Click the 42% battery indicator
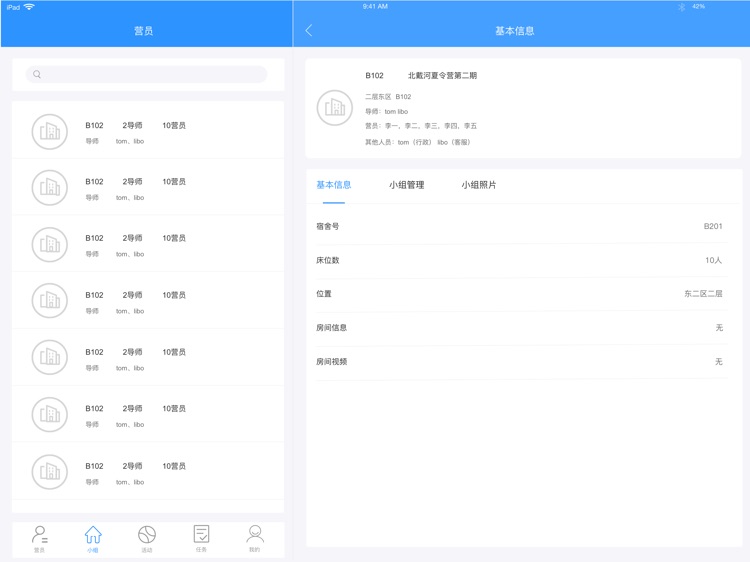 pyautogui.click(x=698, y=6)
